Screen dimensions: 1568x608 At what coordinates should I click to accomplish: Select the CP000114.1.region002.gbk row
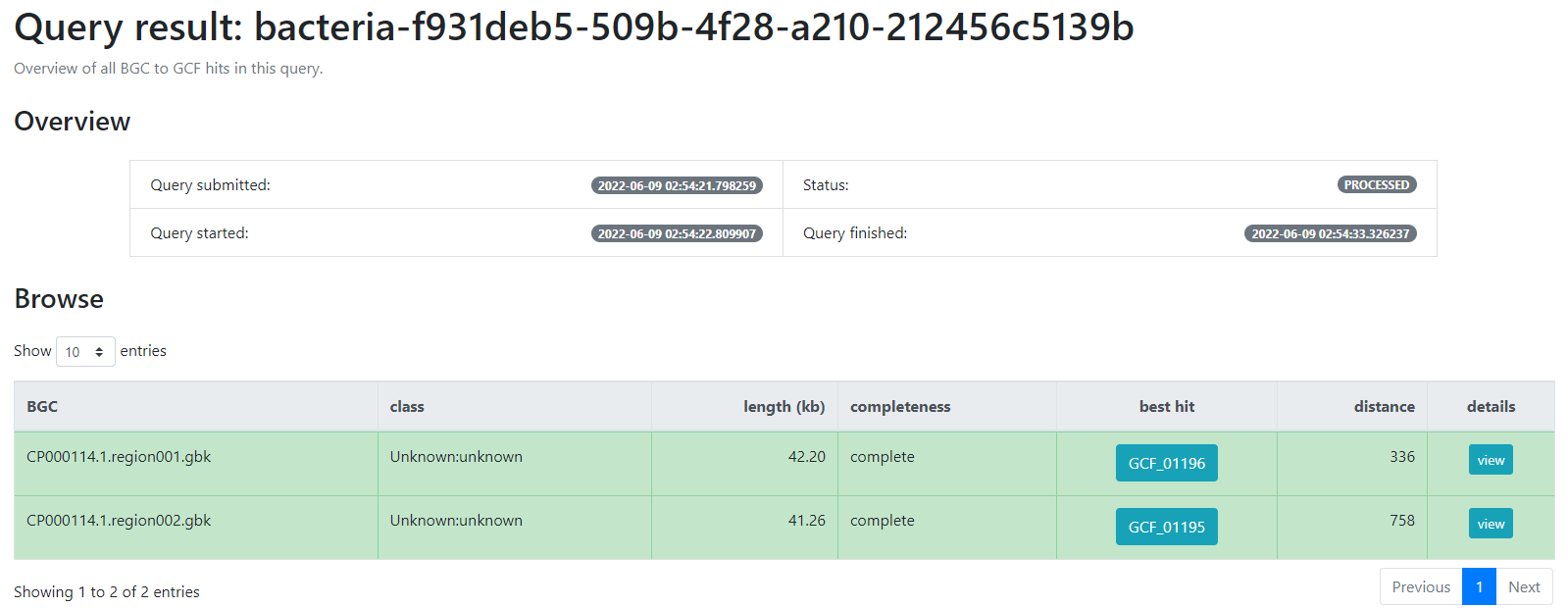pos(196,520)
